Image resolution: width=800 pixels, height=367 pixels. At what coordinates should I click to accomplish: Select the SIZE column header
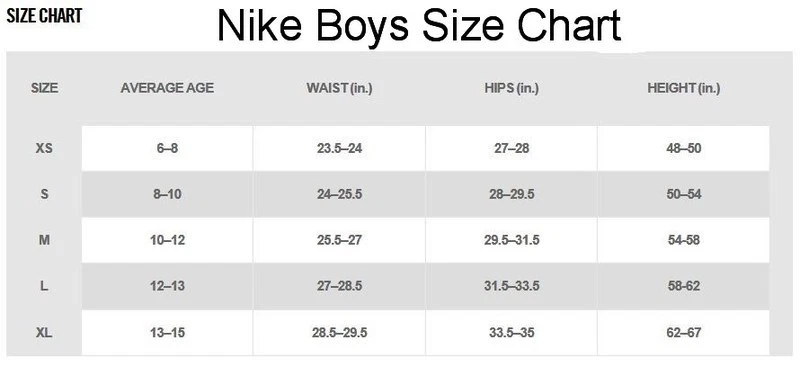click(x=44, y=88)
